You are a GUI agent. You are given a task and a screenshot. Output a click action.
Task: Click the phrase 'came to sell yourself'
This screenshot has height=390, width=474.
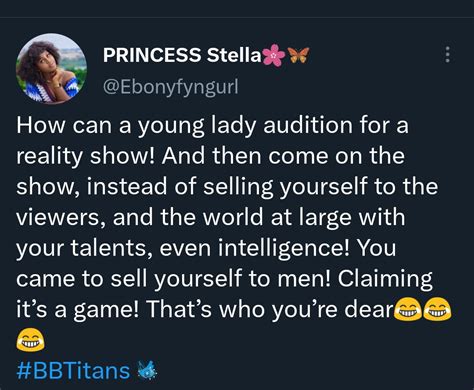pos(129,279)
